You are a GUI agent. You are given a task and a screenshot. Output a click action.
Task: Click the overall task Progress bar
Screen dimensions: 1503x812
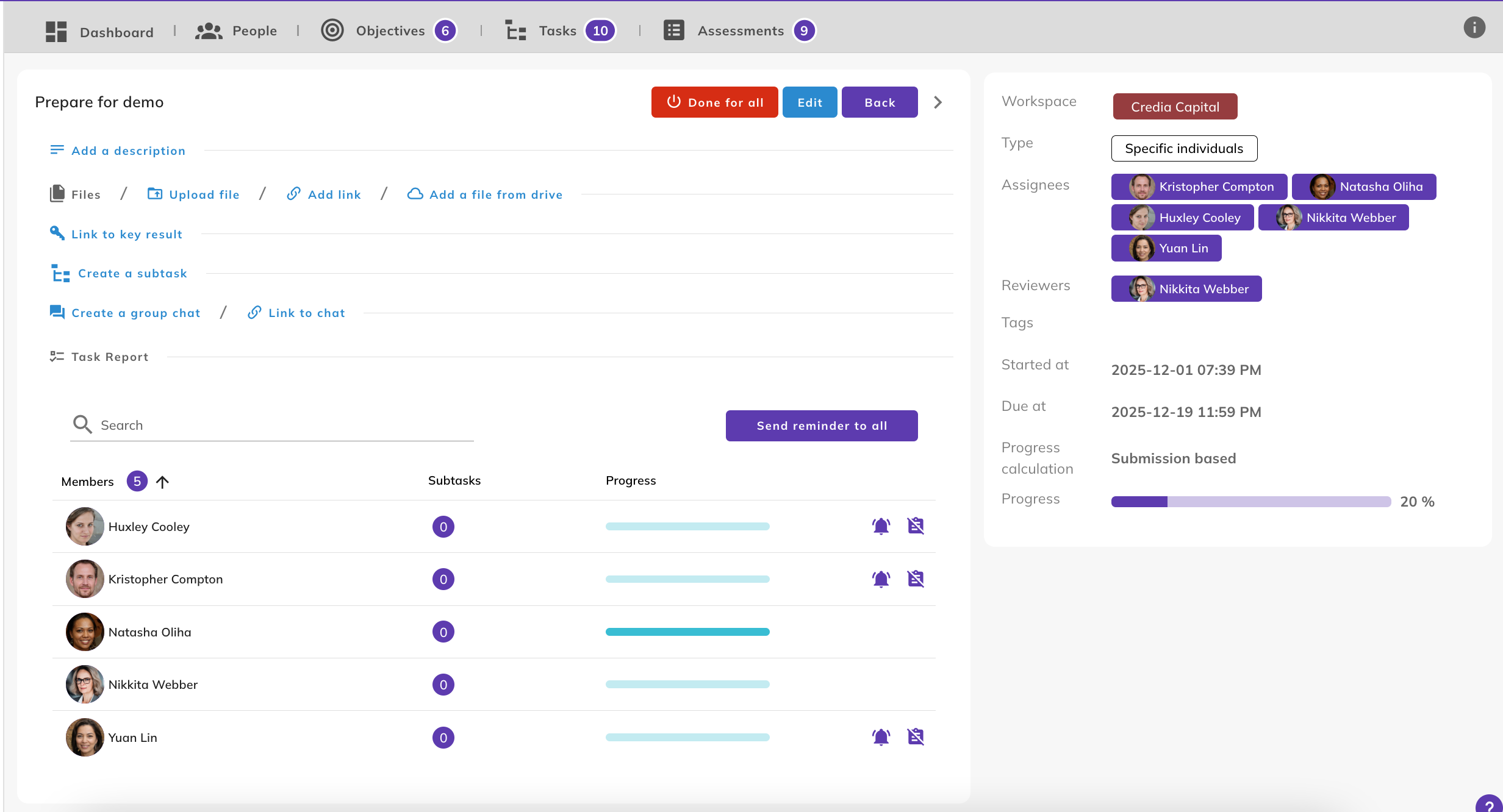[x=1250, y=502]
